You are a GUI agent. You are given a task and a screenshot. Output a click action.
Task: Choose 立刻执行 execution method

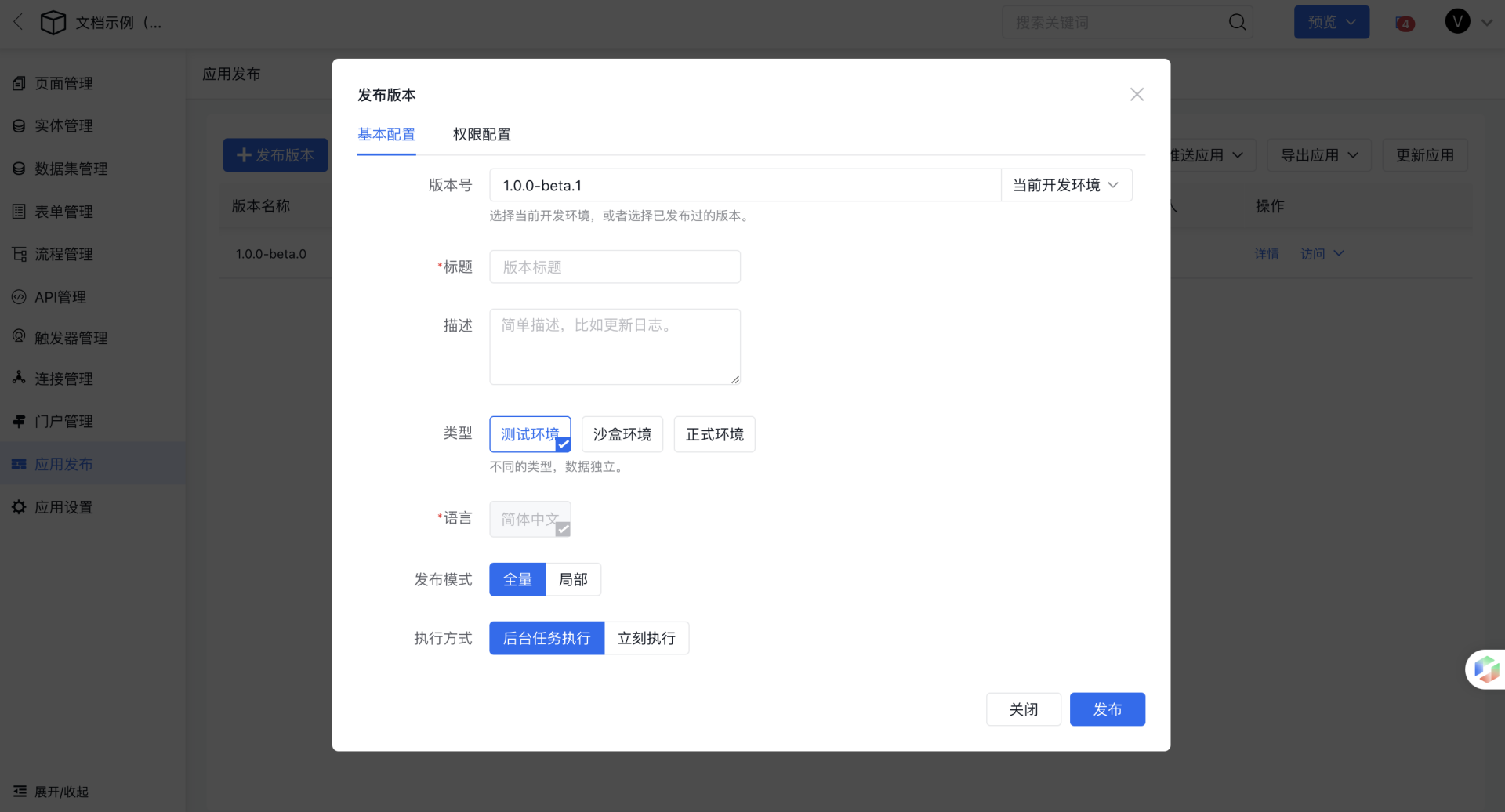(x=646, y=639)
